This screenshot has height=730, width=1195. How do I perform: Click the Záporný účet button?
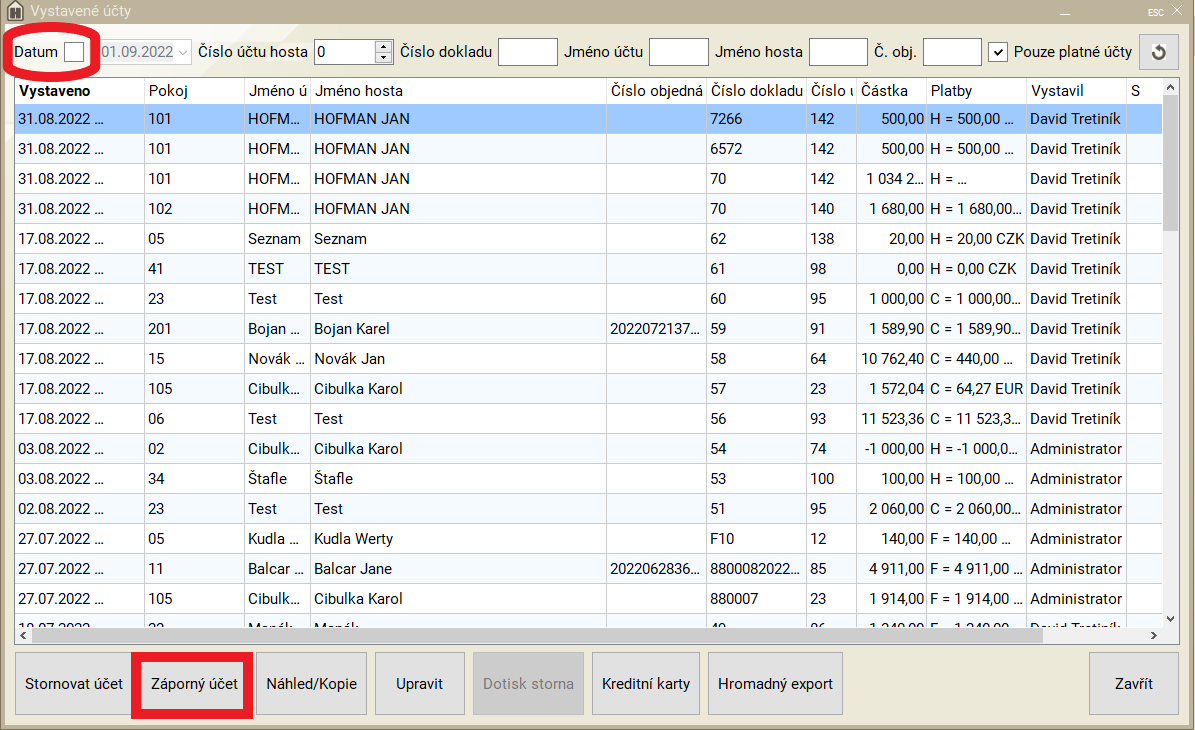[194, 684]
